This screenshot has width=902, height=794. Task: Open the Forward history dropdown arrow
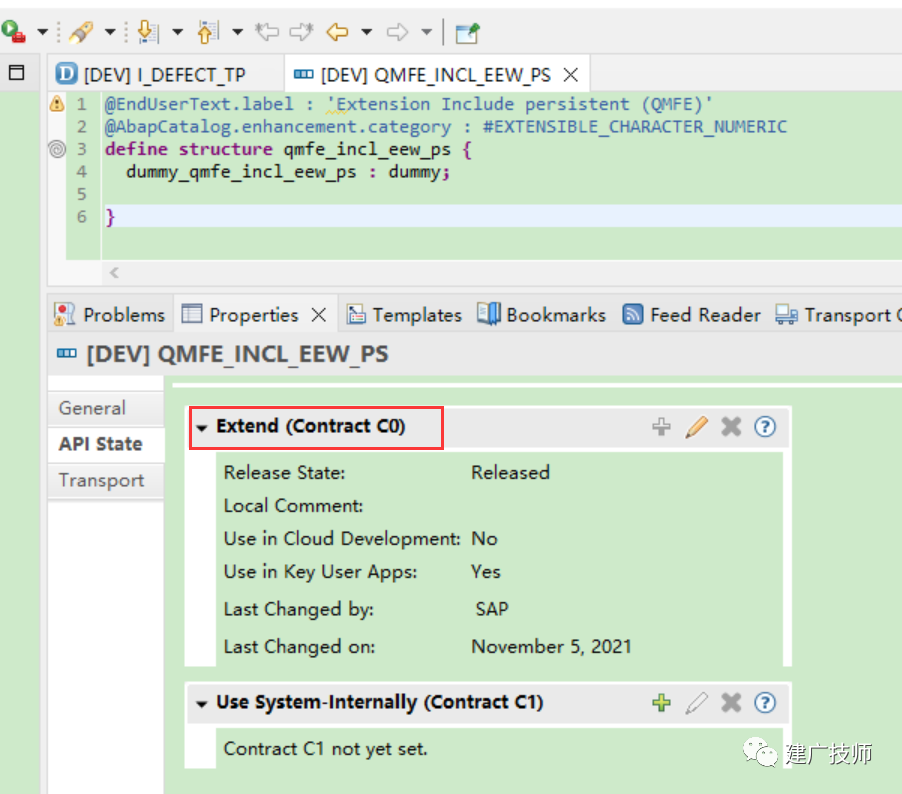pyautogui.click(x=426, y=32)
